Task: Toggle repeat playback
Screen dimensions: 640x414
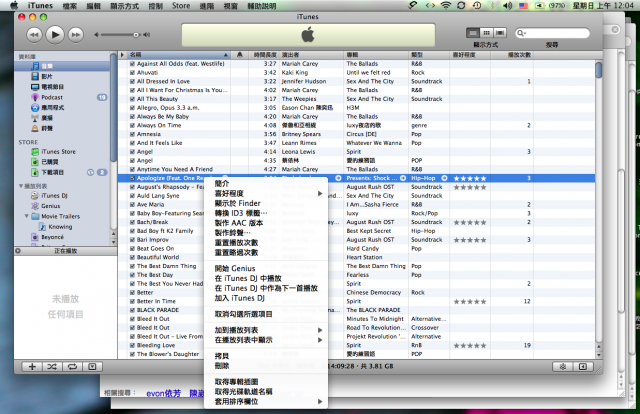Action: (x=72, y=367)
